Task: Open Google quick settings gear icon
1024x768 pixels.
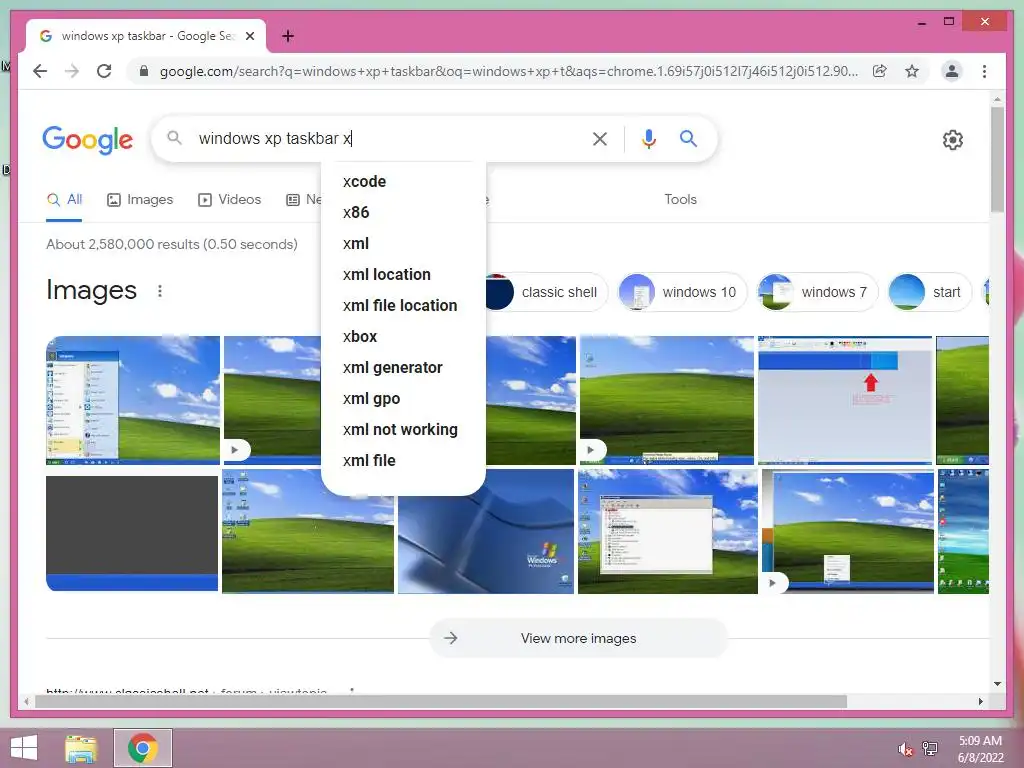Action: (953, 140)
